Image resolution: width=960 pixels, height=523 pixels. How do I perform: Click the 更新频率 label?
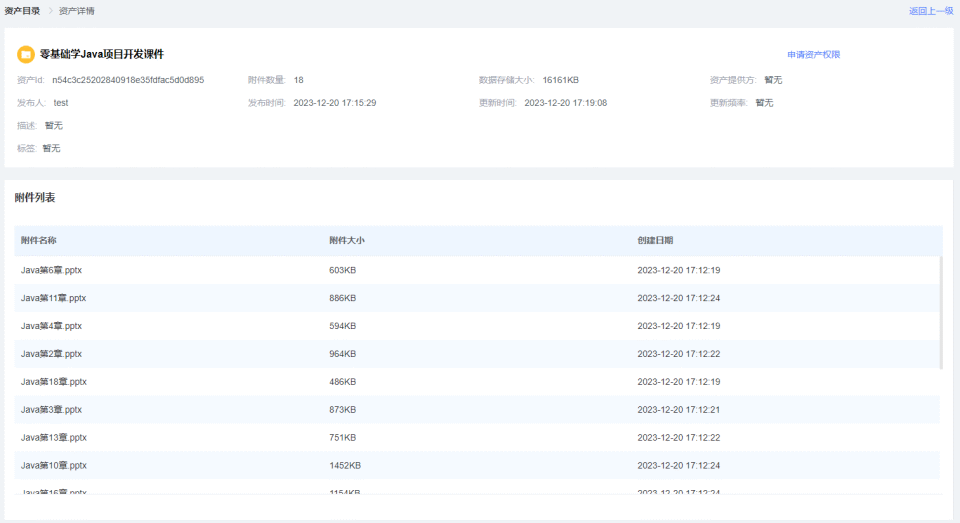(x=729, y=103)
